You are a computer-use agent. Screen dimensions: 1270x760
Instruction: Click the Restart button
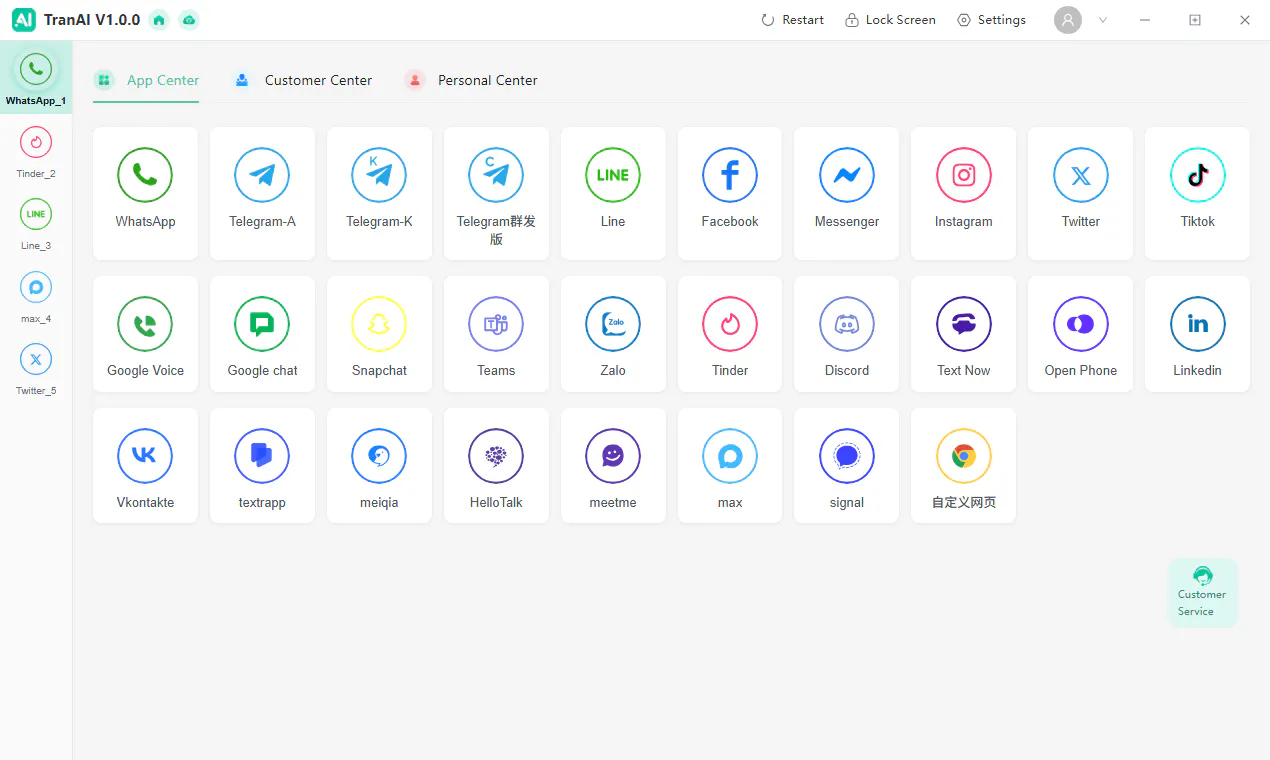click(792, 20)
